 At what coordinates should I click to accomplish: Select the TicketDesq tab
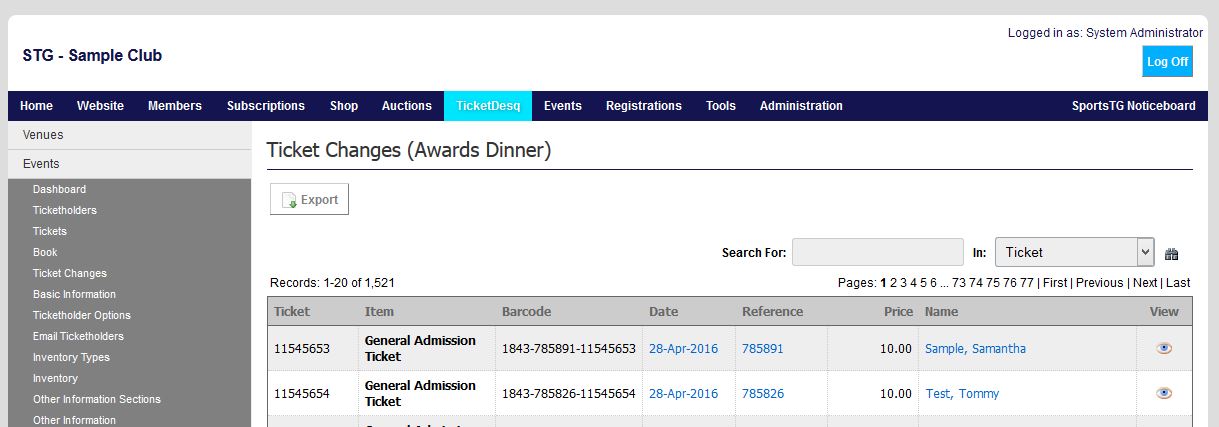[x=488, y=106]
